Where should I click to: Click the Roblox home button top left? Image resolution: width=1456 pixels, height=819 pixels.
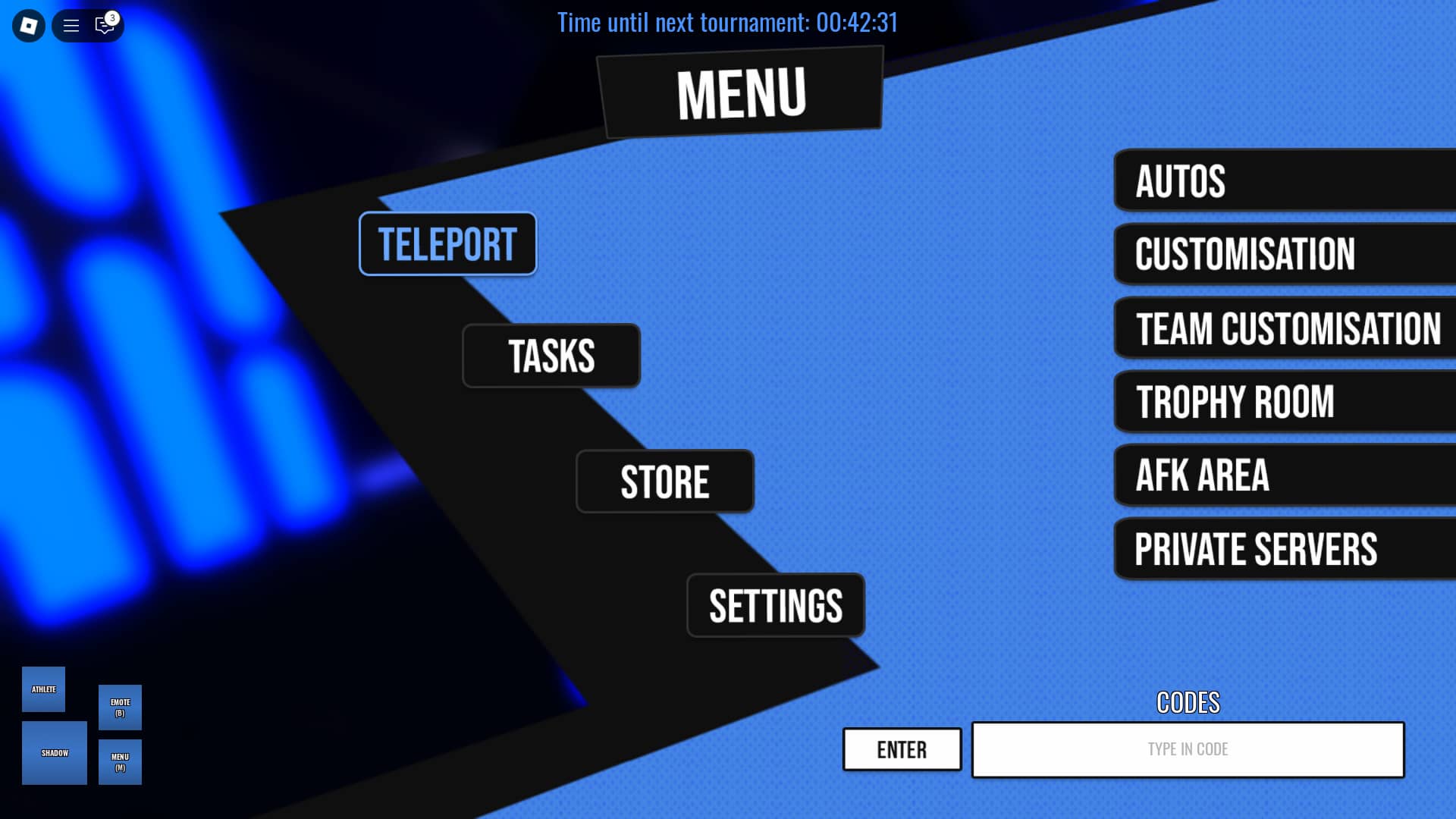29,25
